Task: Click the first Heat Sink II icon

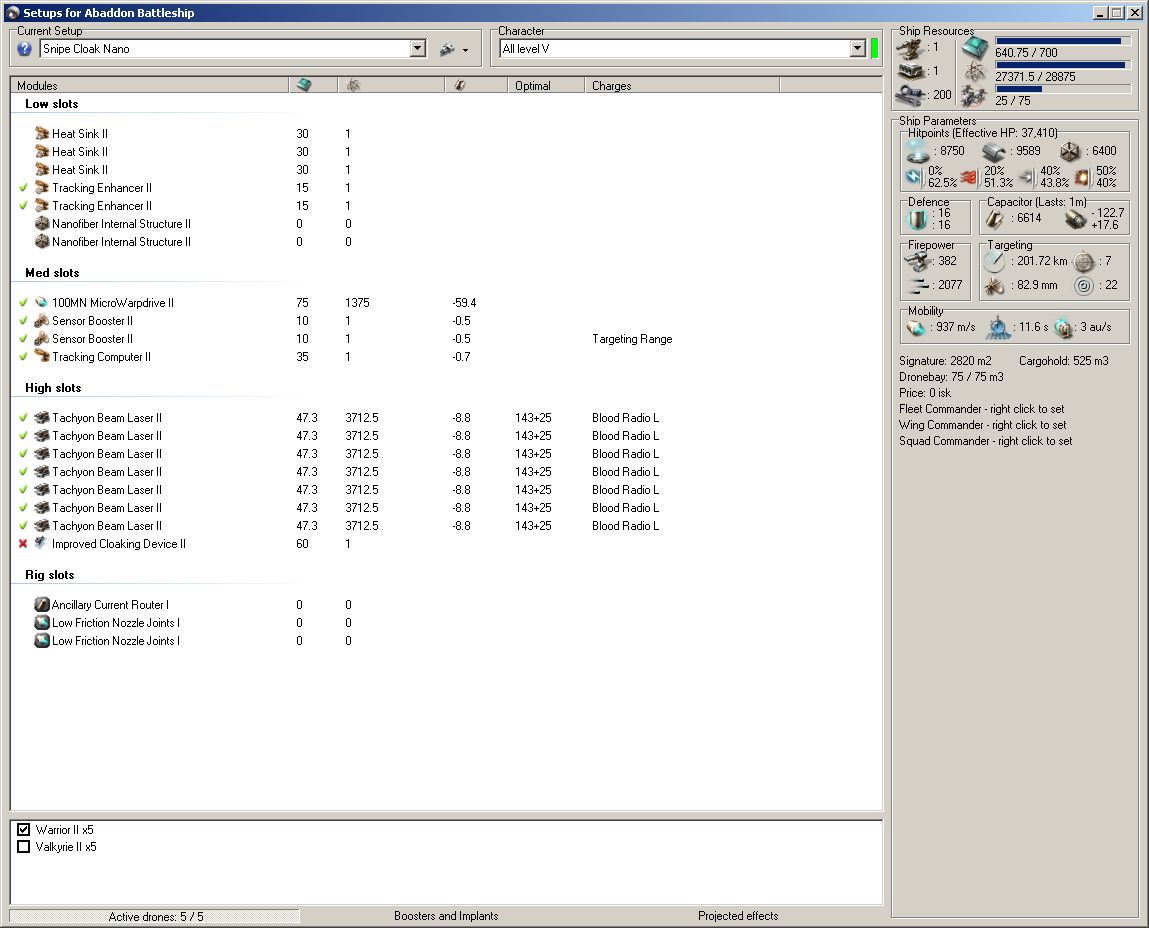Action: (42, 133)
